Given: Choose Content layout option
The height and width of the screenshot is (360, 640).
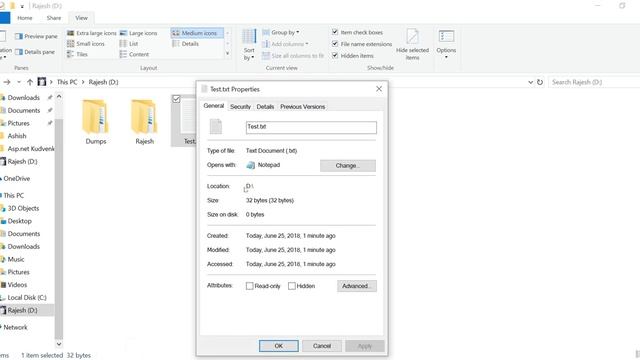Looking at the screenshot, I should pyautogui.click(x=134, y=54).
